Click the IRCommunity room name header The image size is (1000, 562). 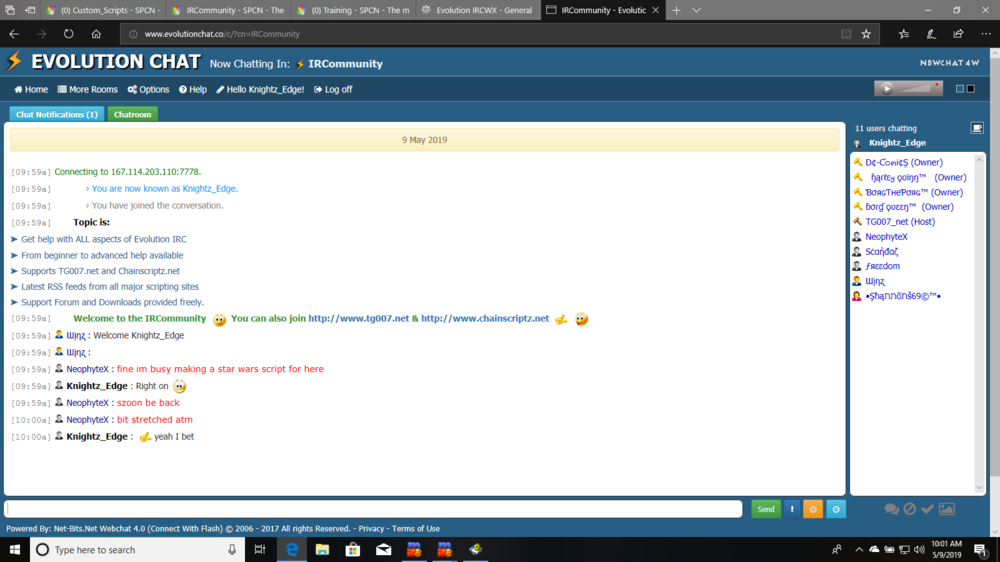coord(345,64)
